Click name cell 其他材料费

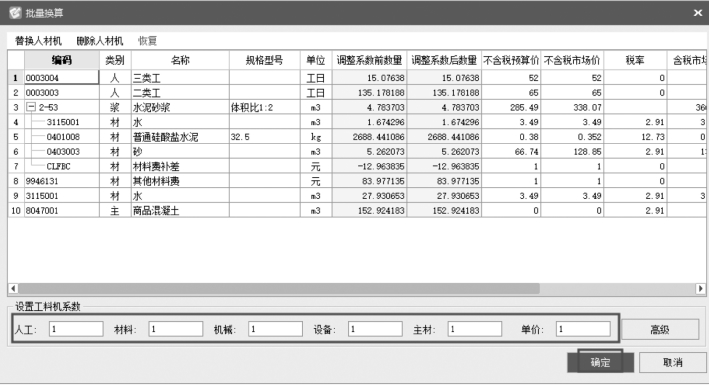(180, 181)
